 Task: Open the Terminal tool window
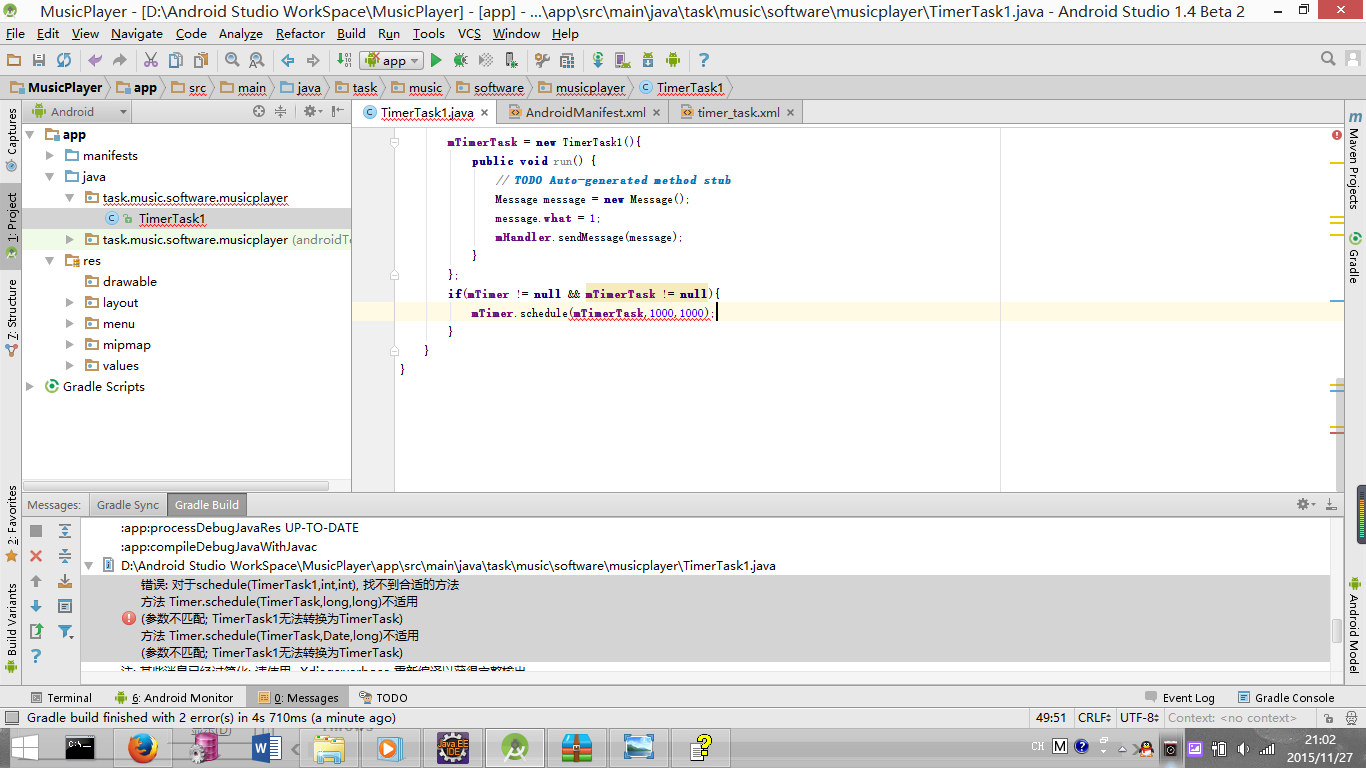(61, 698)
